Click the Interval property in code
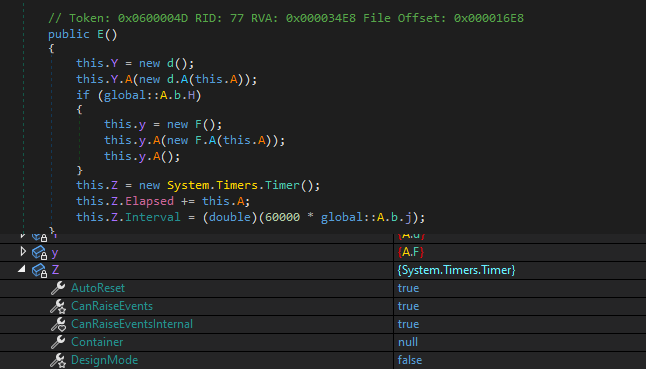This screenshot has height=369, width=646. 153,217
